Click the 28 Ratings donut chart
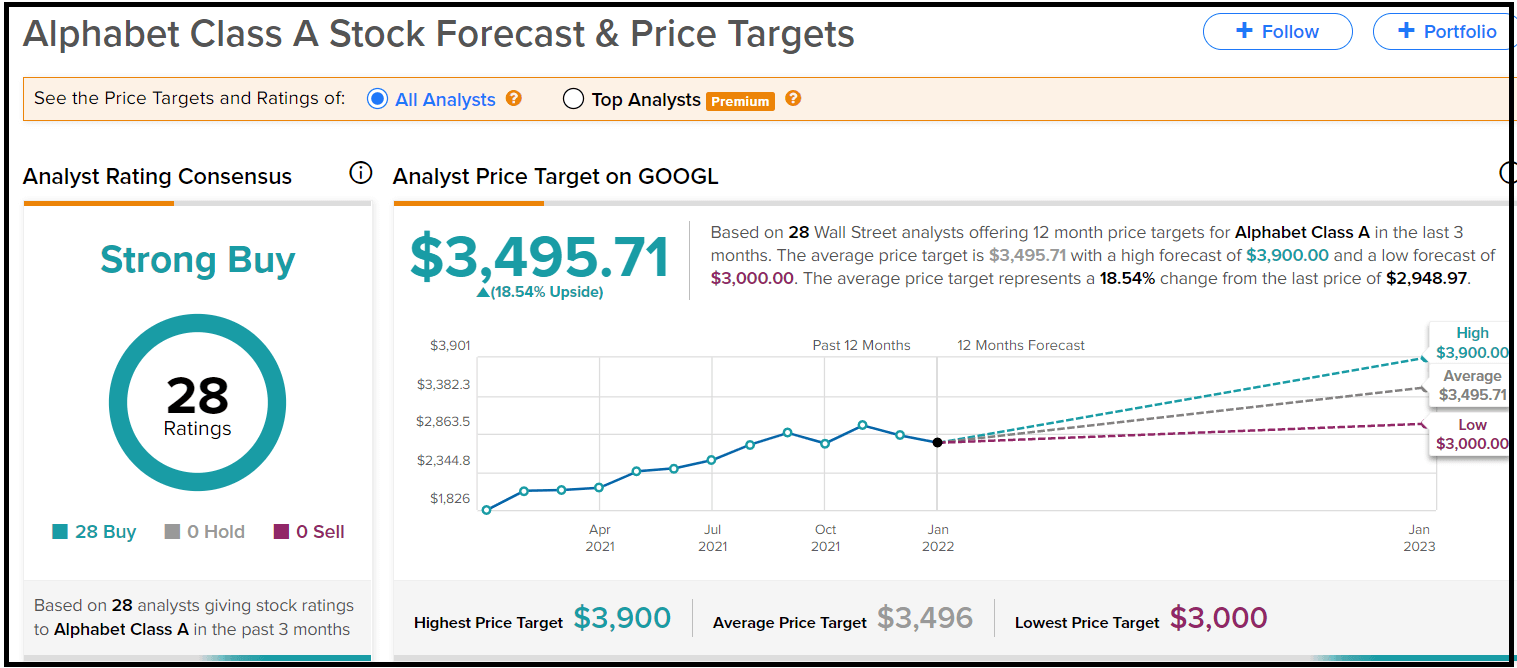This screenshot has width=1517, height=668. tap(197, 403)
